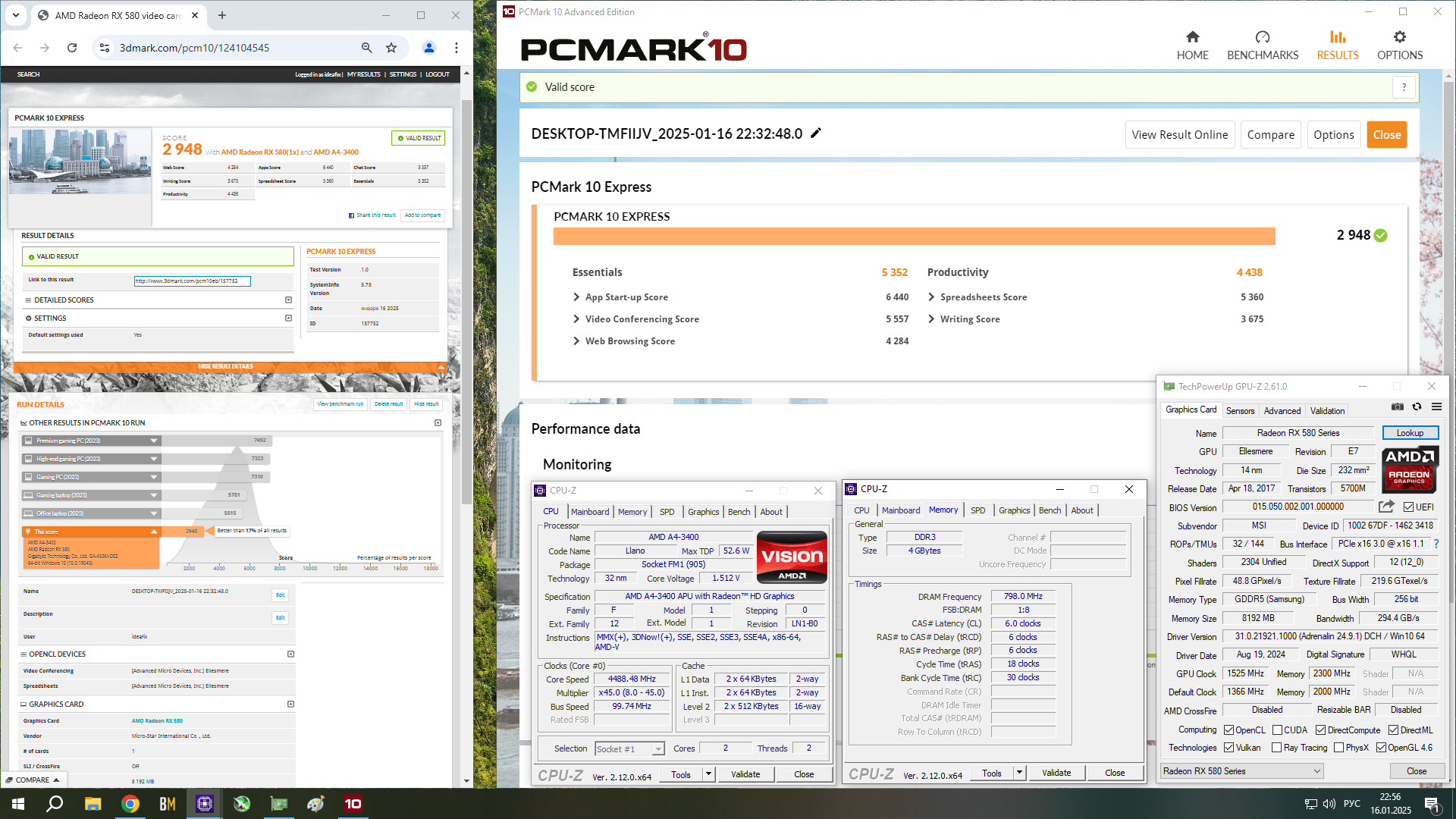The height and width of the screenshot is (819, 1456).
Task: Open the Socket #1 selection dropdown in CPU-Z
Action: [629, 749]
